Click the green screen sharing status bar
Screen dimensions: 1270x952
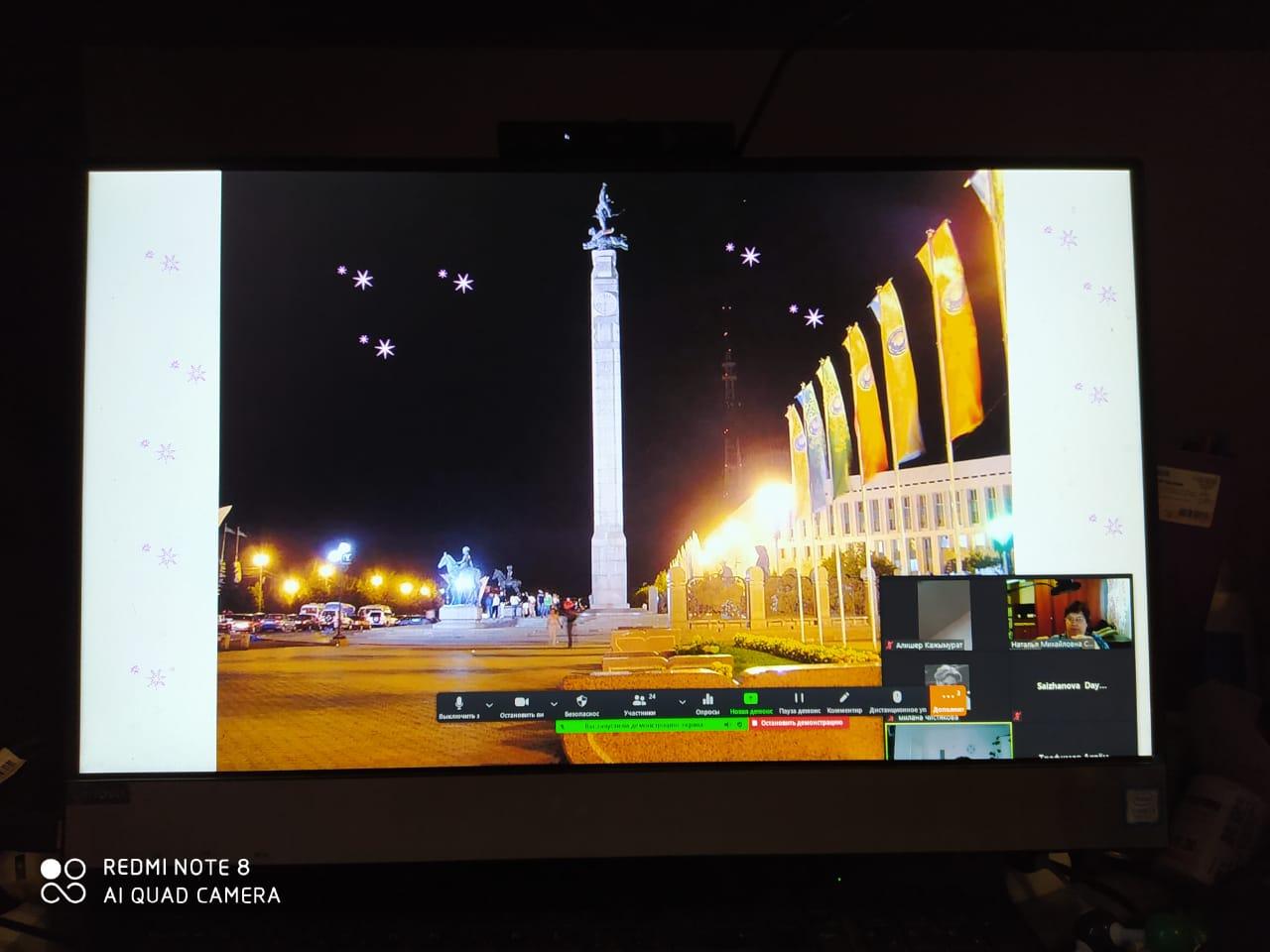645,725
